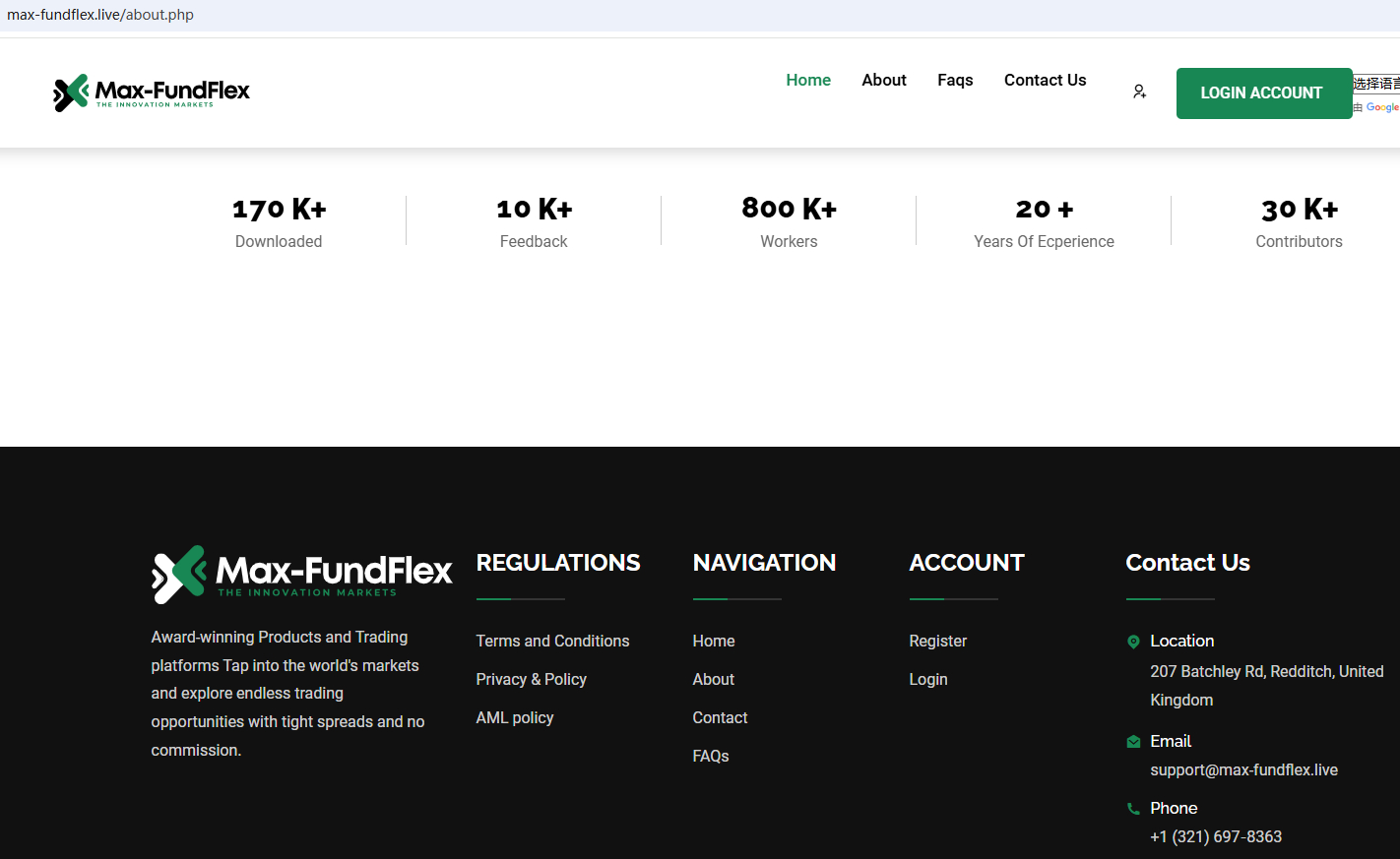This screenshot has width=1400, height=859.
Task: Click the support@max-fundflex.live email address
Action: (1243, 770)
